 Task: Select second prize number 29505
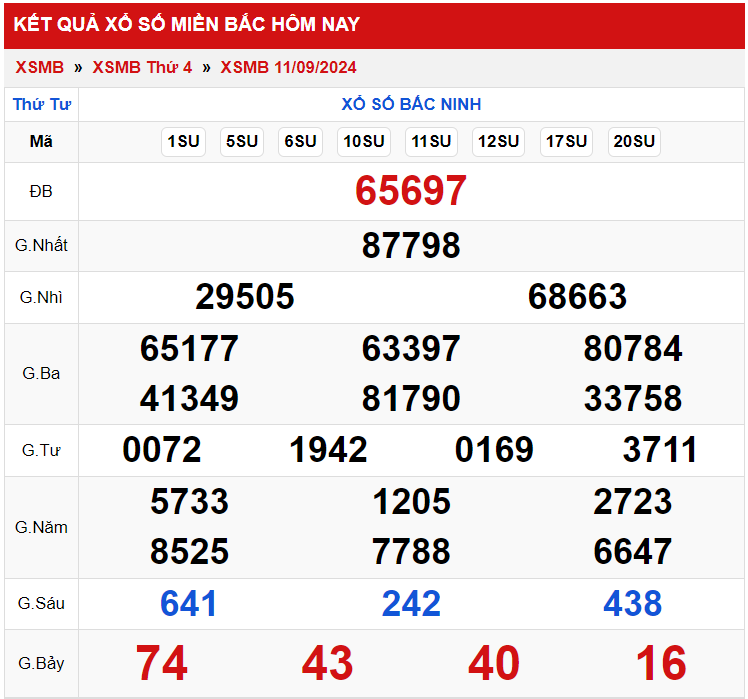(245, 297)
